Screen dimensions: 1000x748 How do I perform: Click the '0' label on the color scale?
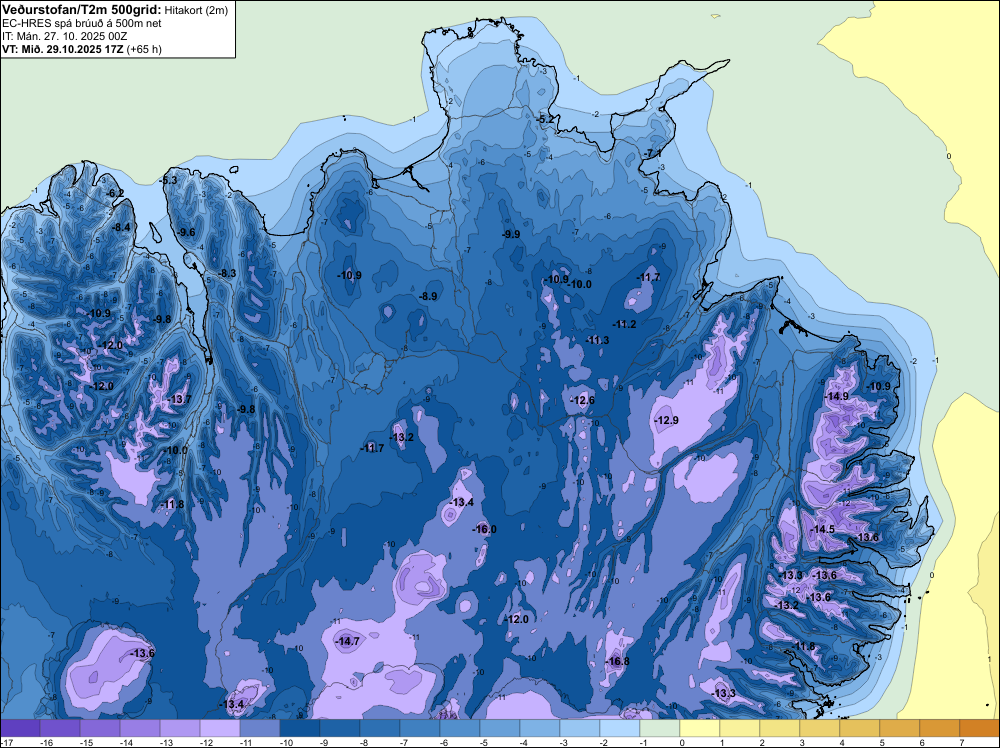click(682, 743)
